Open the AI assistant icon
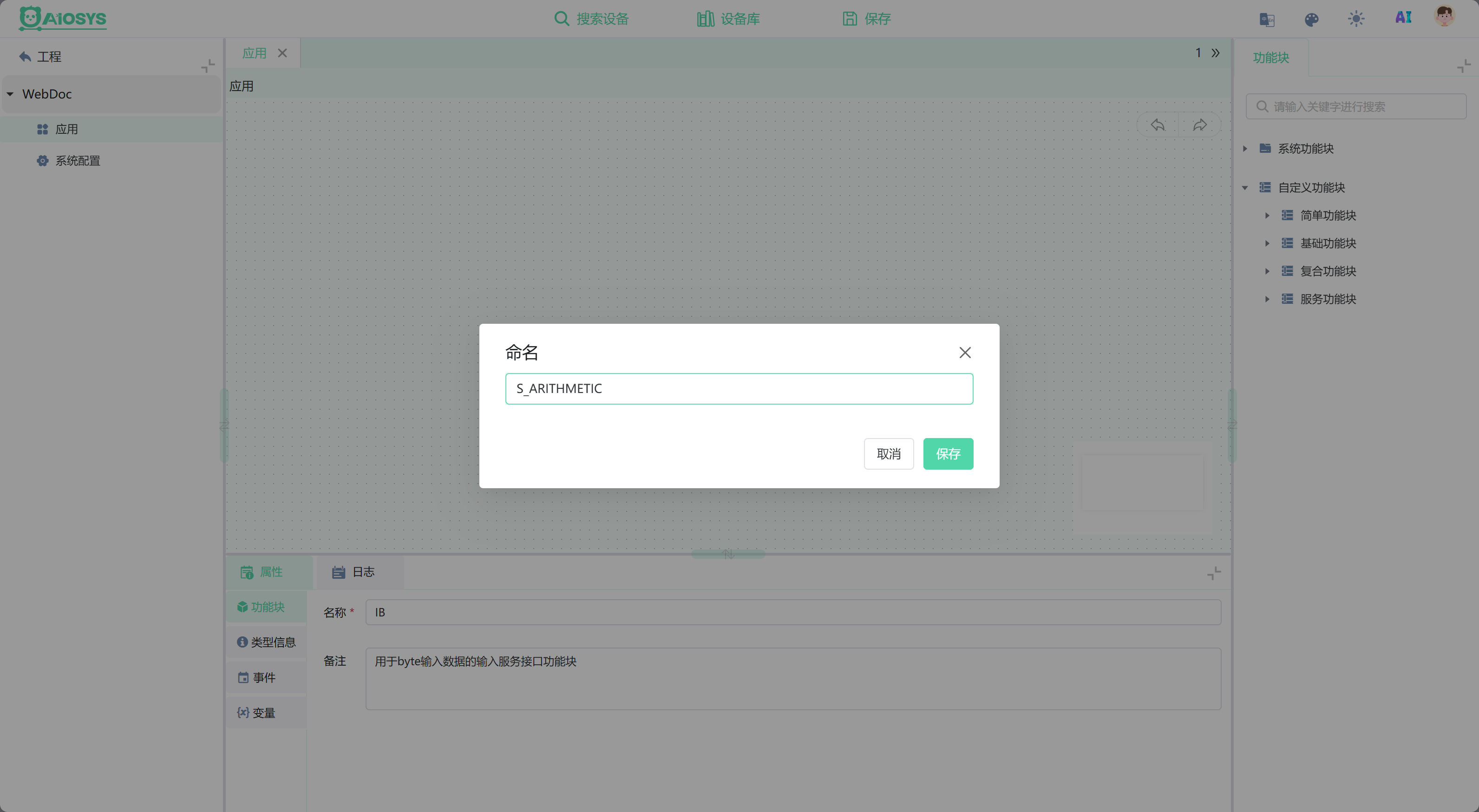Screen dimensions: 1479x812 [x=1403, y=18]
